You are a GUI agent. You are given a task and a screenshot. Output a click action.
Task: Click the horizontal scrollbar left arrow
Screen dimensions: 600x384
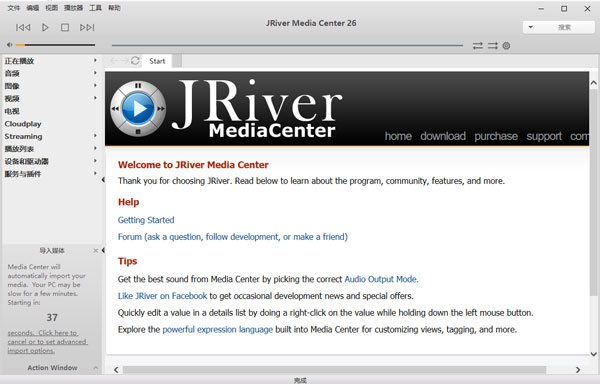click(116, 370)
